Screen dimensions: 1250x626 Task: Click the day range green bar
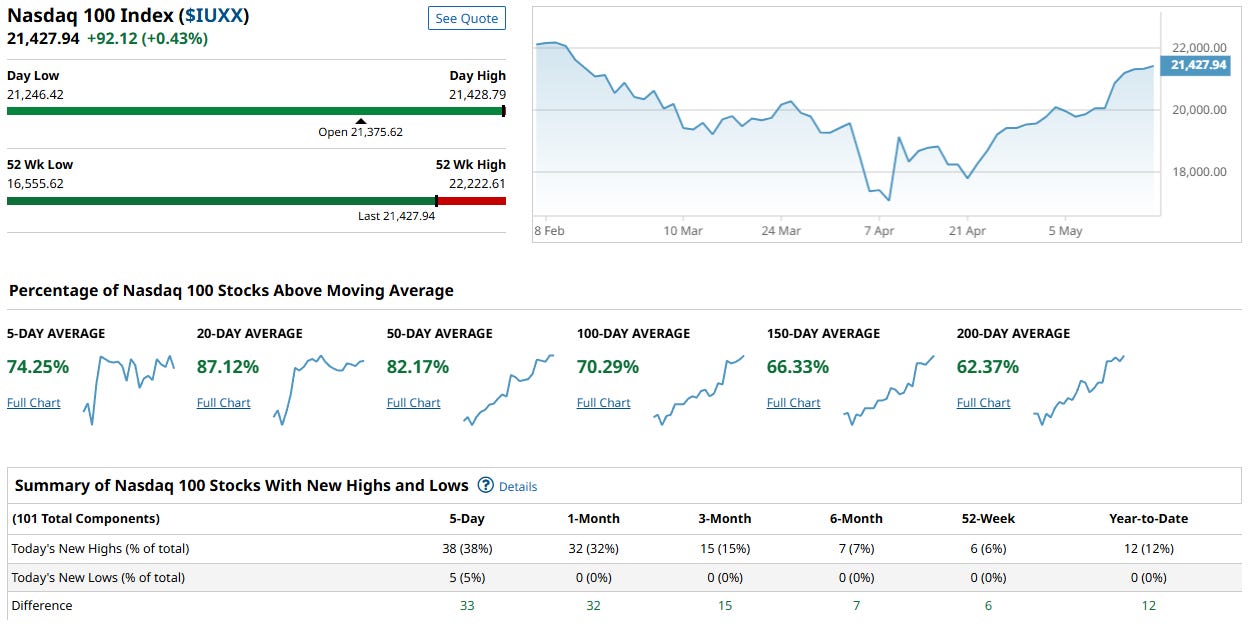tap(255, 111)
